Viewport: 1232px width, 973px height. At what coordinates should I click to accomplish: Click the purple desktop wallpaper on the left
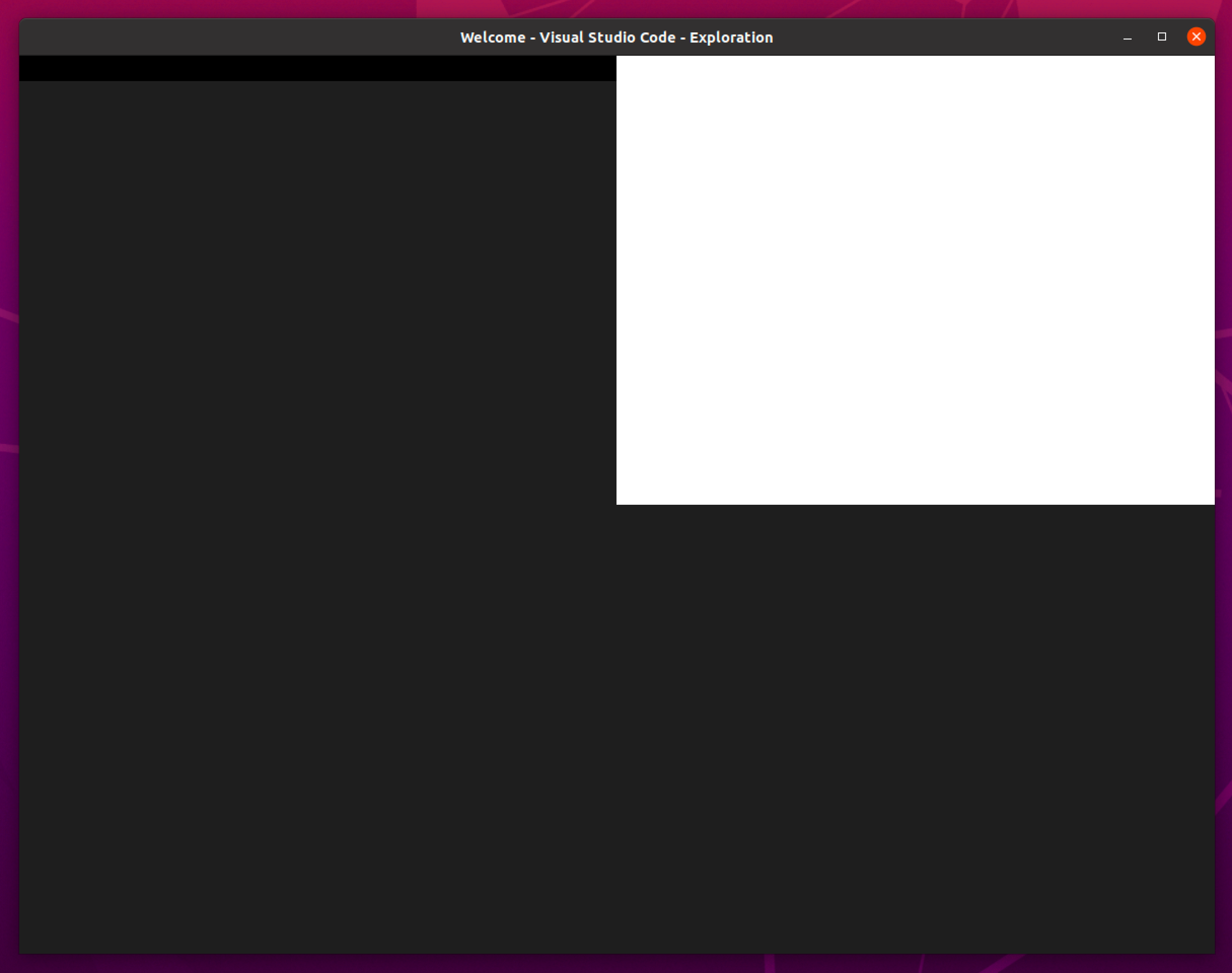(x=9, y=484)
